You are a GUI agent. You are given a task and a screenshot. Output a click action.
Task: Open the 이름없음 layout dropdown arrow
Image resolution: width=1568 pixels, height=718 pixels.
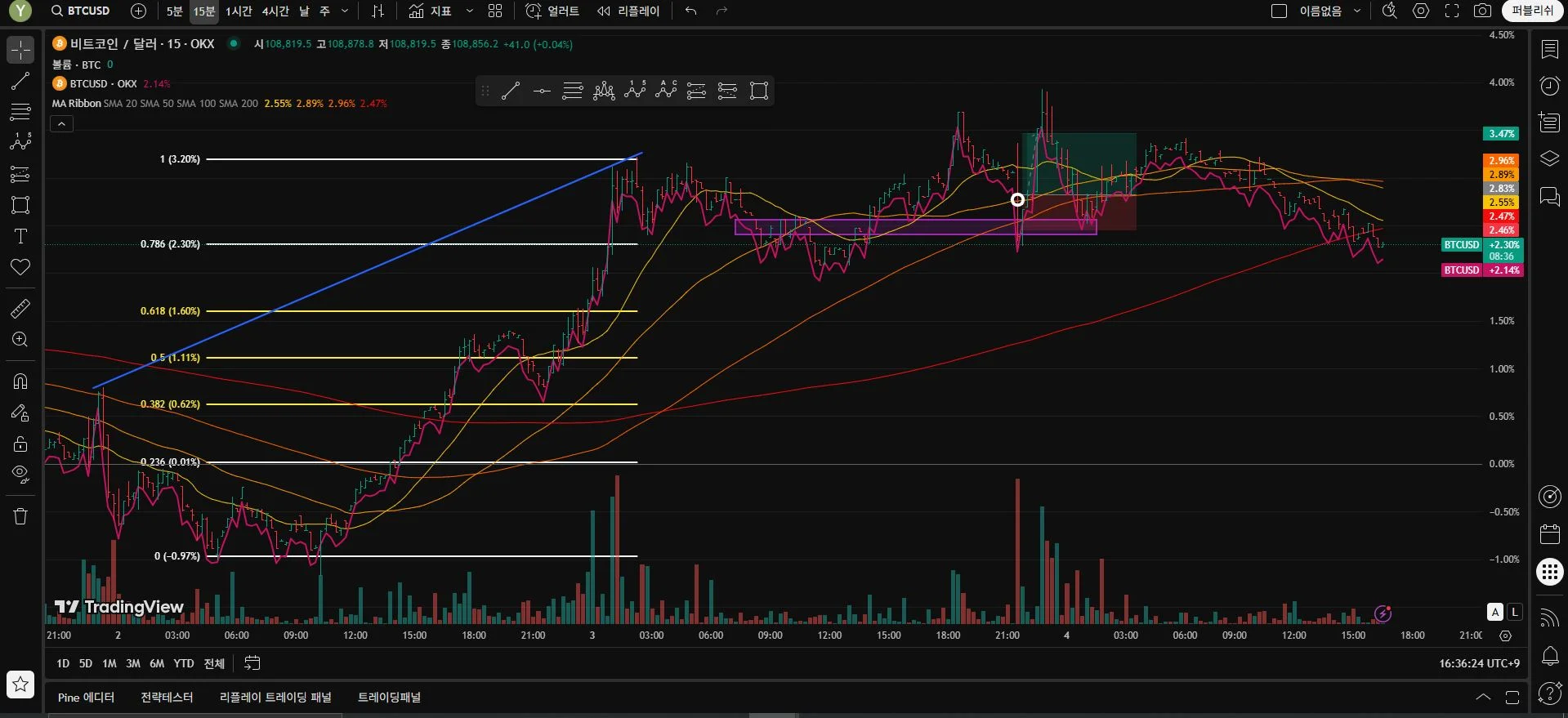[x=1357, y=11]
